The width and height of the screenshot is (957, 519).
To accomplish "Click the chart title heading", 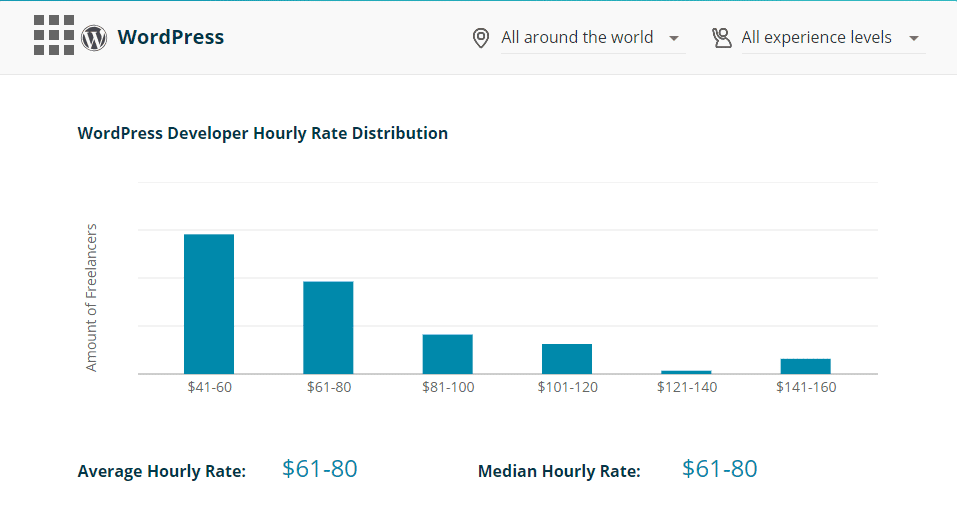I will (x=262, y=133).
